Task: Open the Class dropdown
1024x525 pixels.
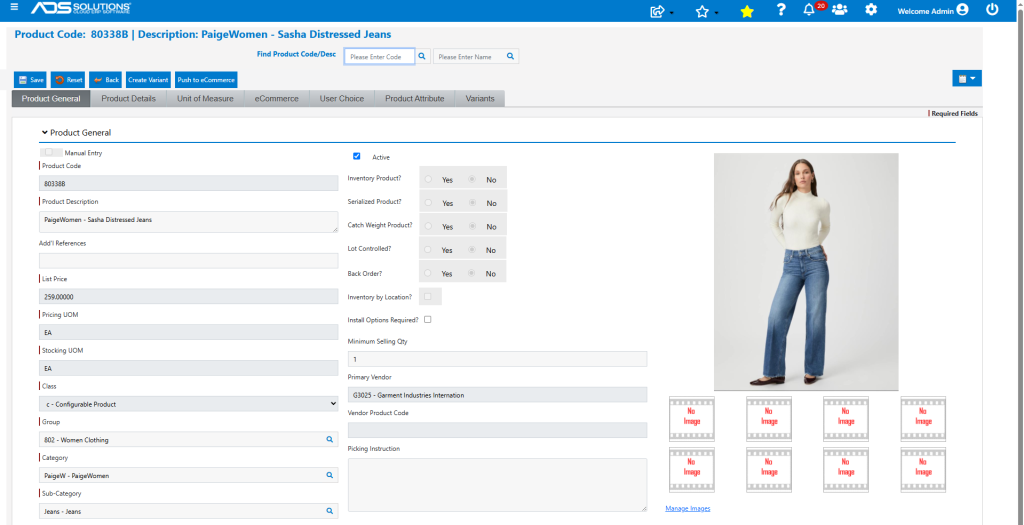Action: coord(189,404)
